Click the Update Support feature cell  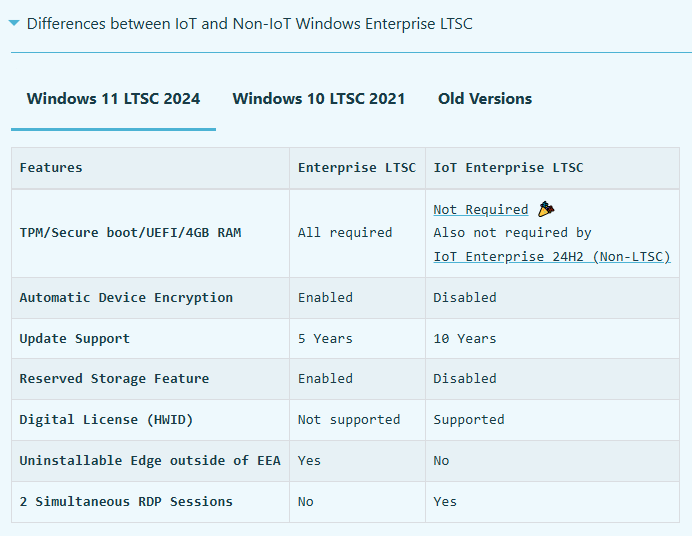[75, 339]
